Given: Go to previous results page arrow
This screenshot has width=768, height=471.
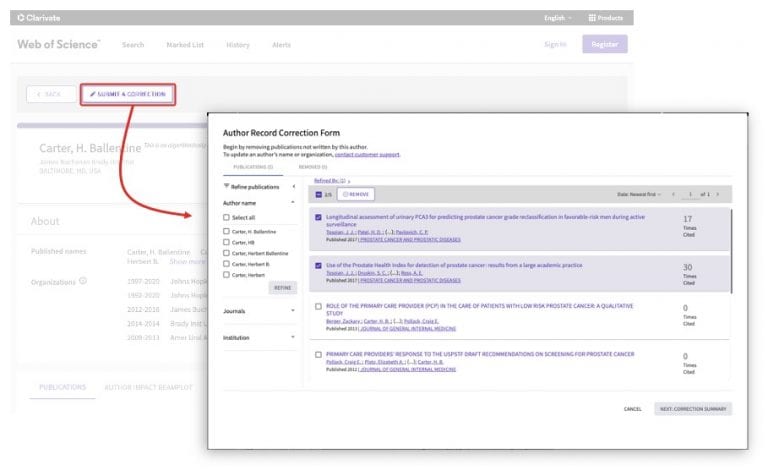Looking at the screenshot, I should pos(673,194).
